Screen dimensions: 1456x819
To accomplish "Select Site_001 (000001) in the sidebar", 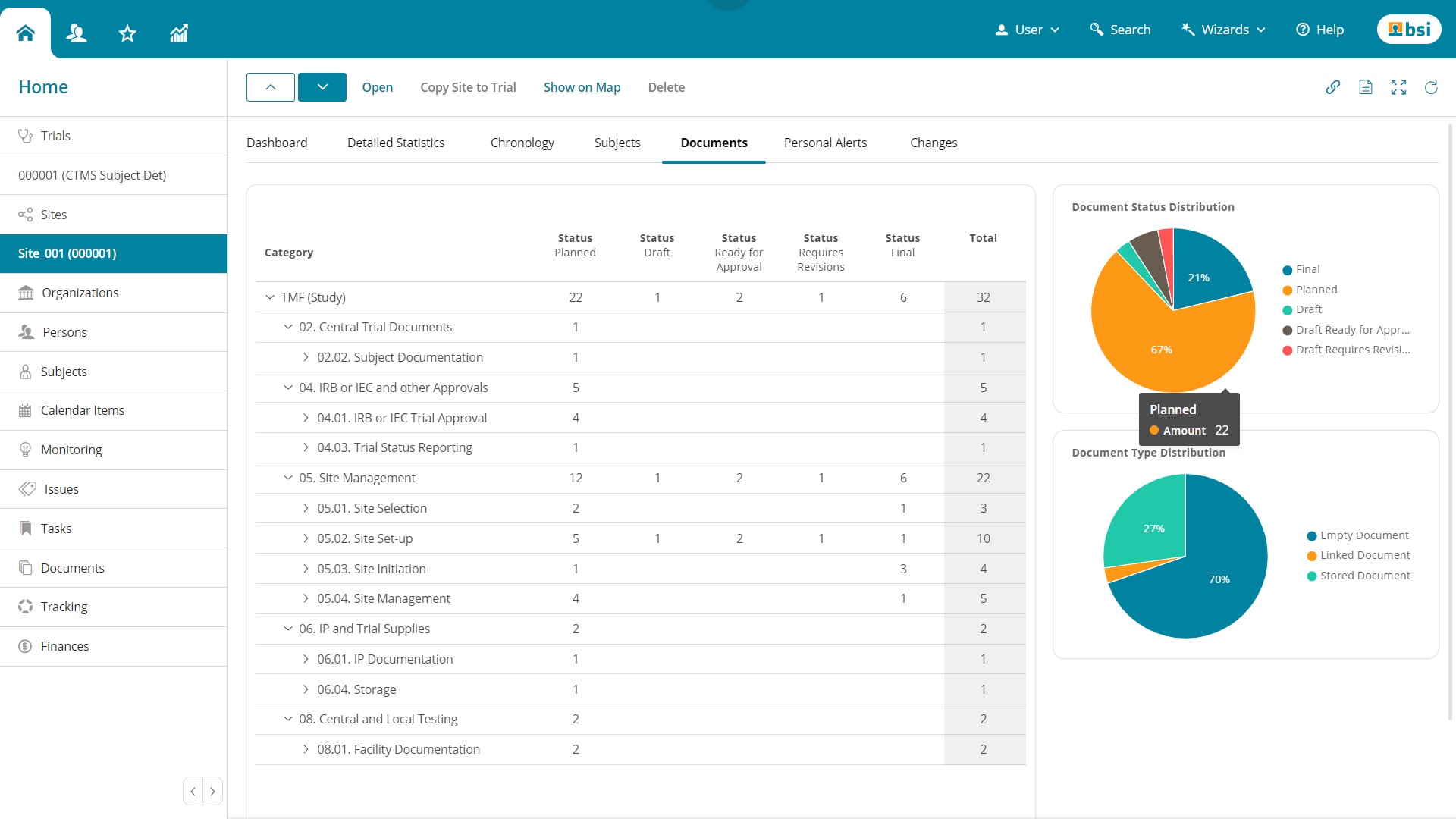I will pyautogui.click(x=67, y=253).
